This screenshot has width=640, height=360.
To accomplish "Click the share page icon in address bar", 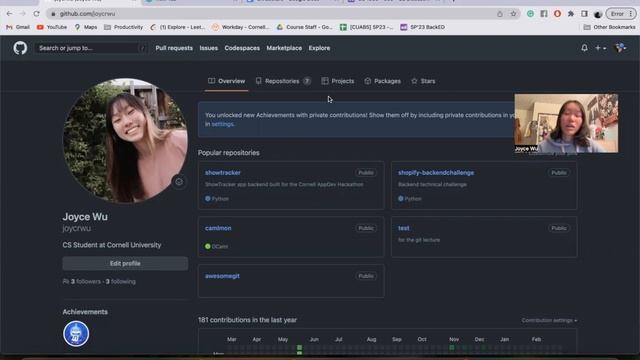I will coord(500,13).
